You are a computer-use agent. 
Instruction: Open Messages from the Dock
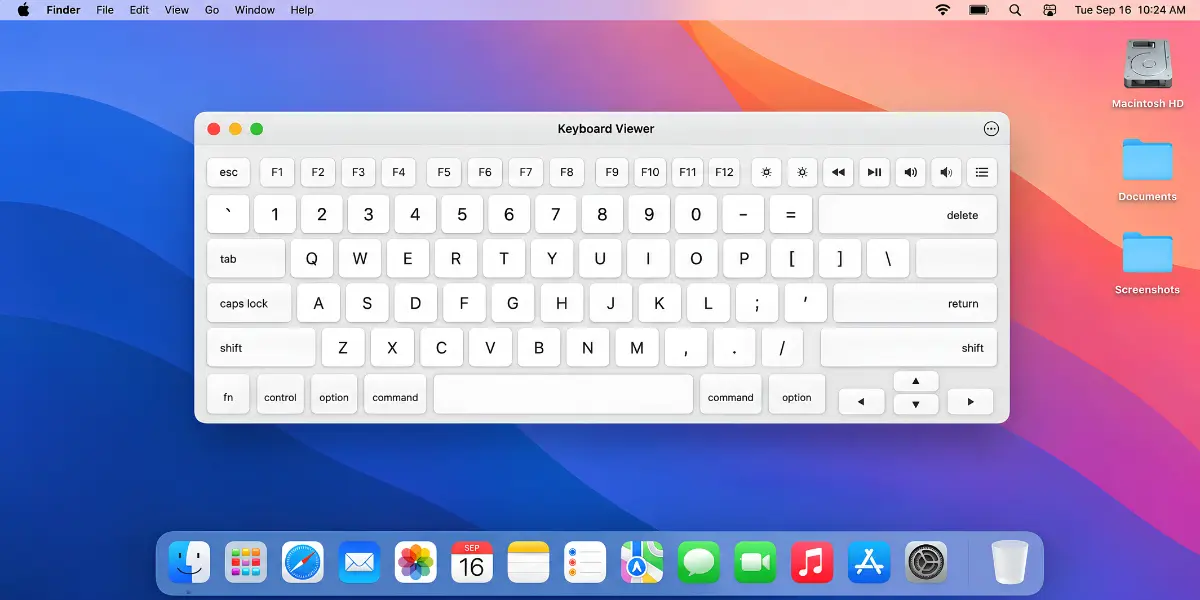(699, 562)
